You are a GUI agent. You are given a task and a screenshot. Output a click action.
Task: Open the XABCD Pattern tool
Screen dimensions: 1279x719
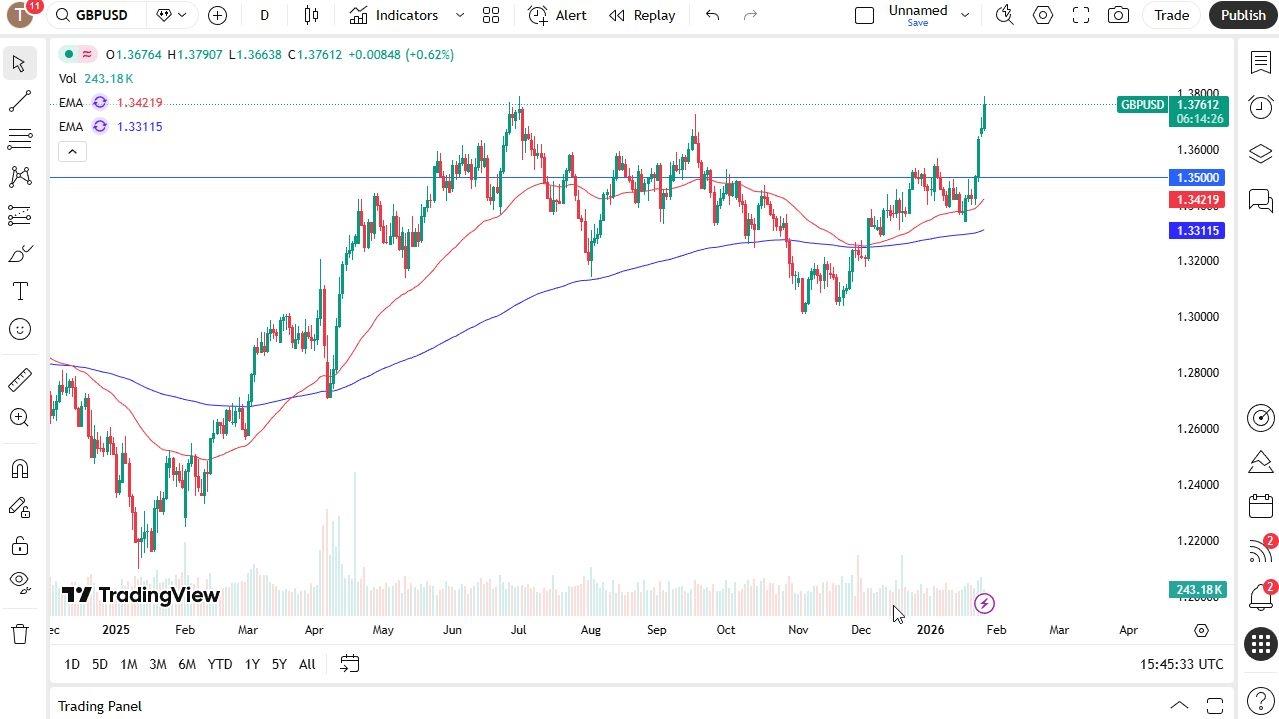19,177
